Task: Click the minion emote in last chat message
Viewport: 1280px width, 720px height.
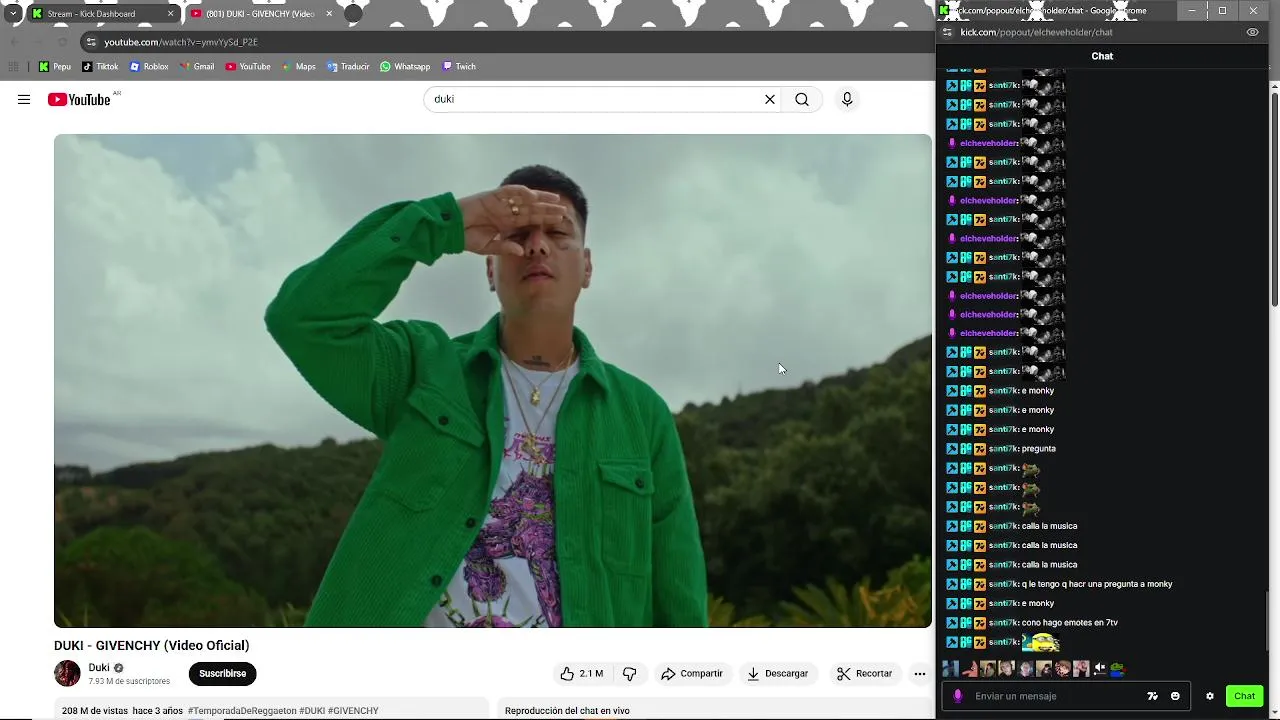Action: [1040, 642]
